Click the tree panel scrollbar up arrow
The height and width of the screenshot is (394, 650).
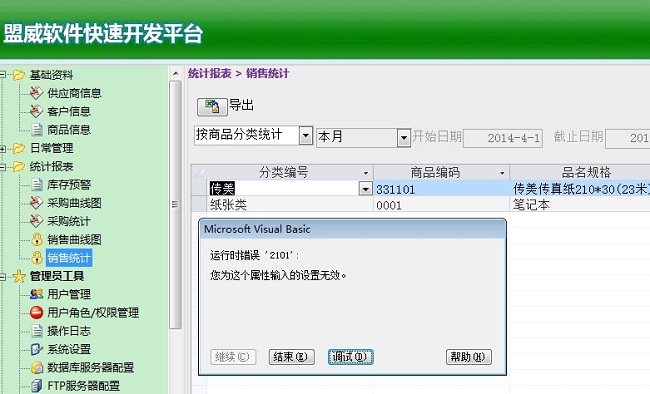click(x=175, y=73)
